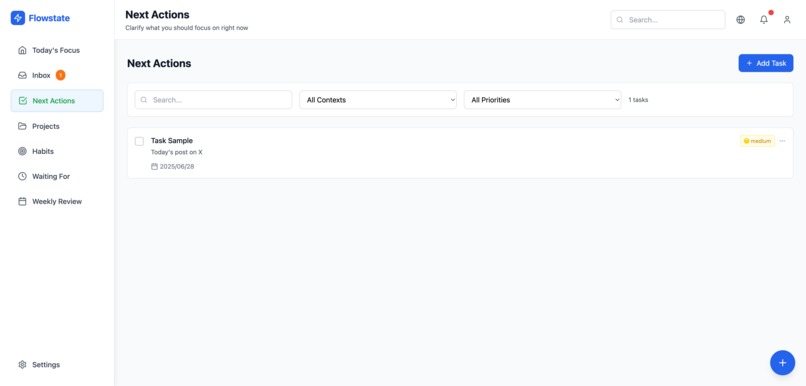This screenshot has height=386, width=806.
Task: Open the Habits section
Action: (57, 151)
